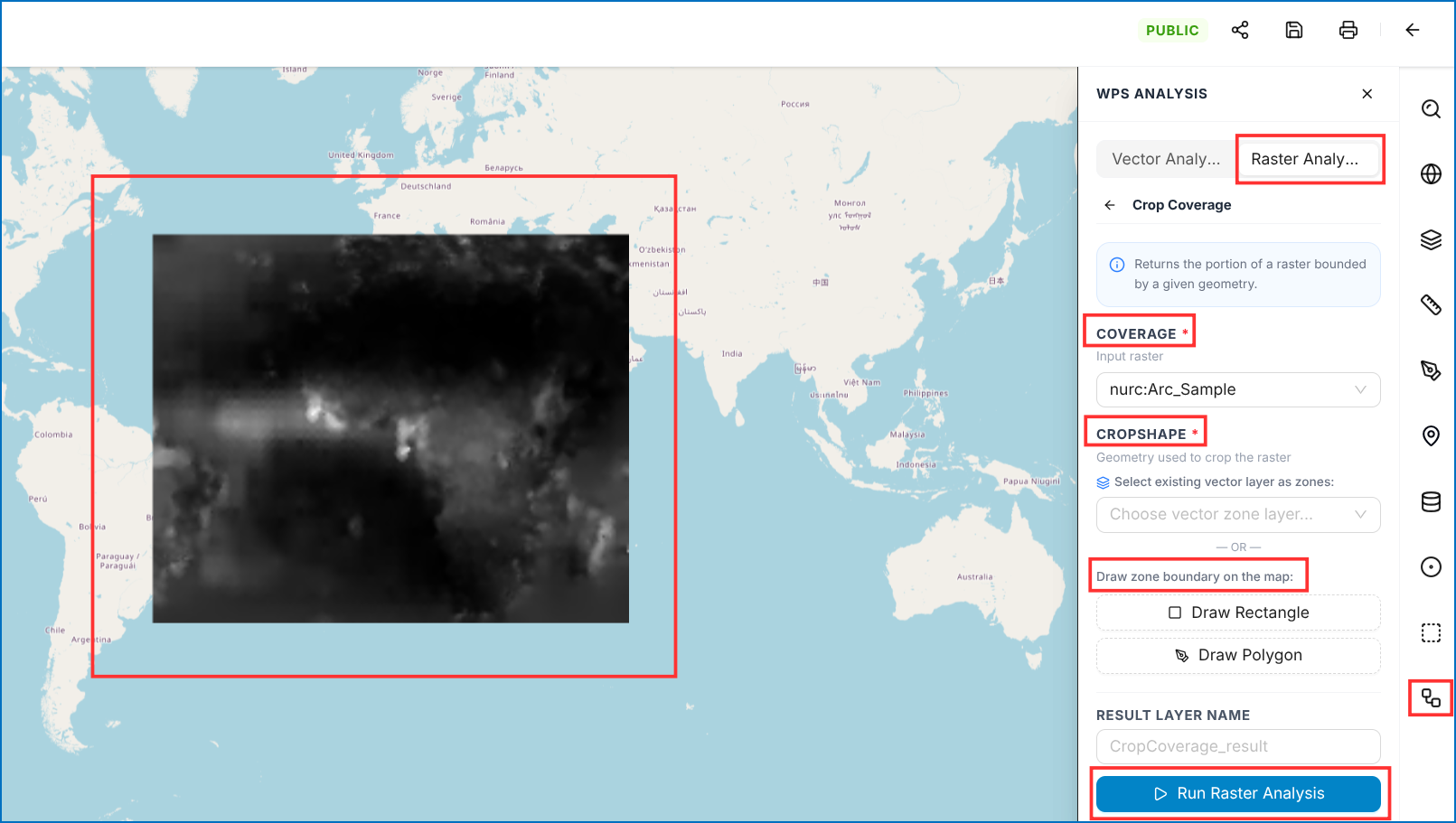
Task: Switch to Vector Analysis tab
Action: (1166, 159)
